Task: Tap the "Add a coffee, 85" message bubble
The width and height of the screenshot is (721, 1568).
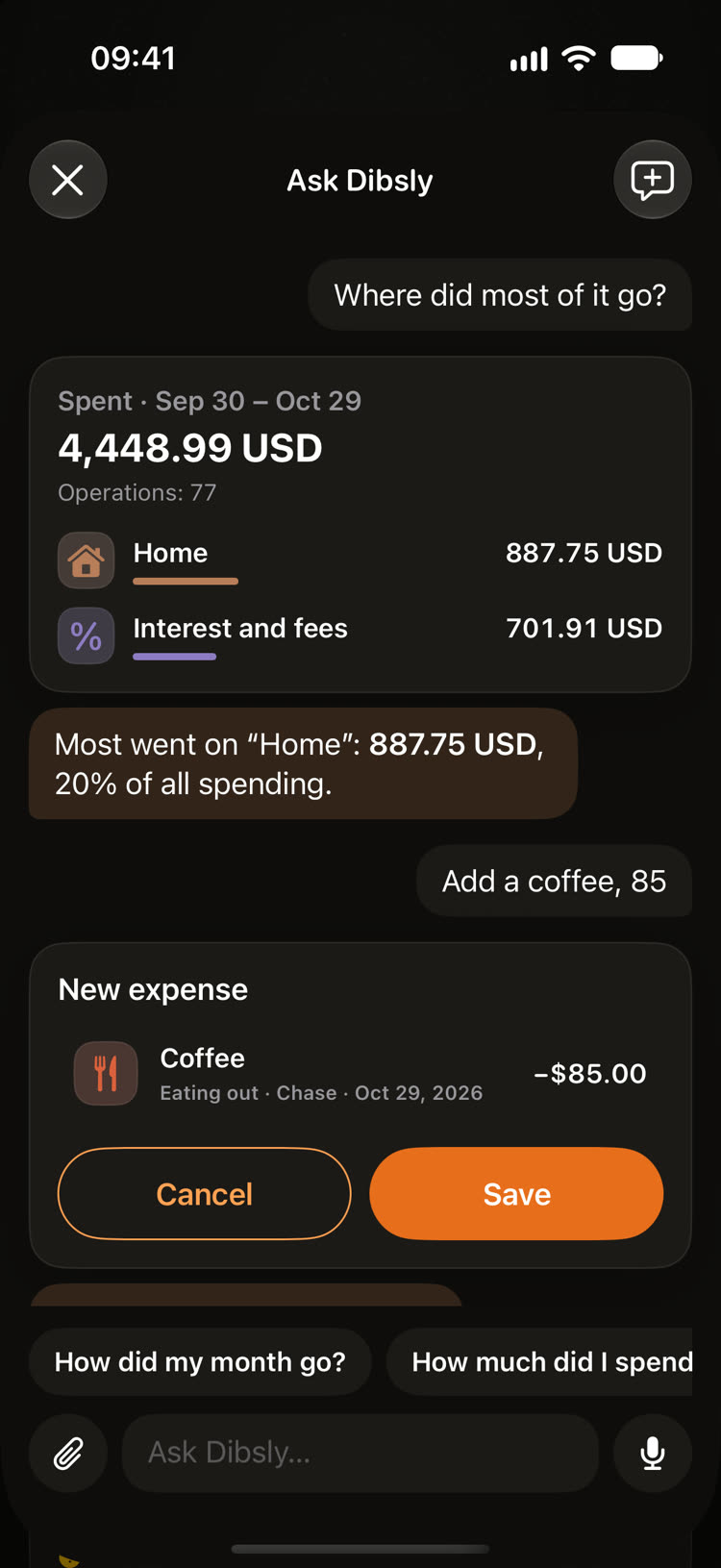Action: pos(554,881)
